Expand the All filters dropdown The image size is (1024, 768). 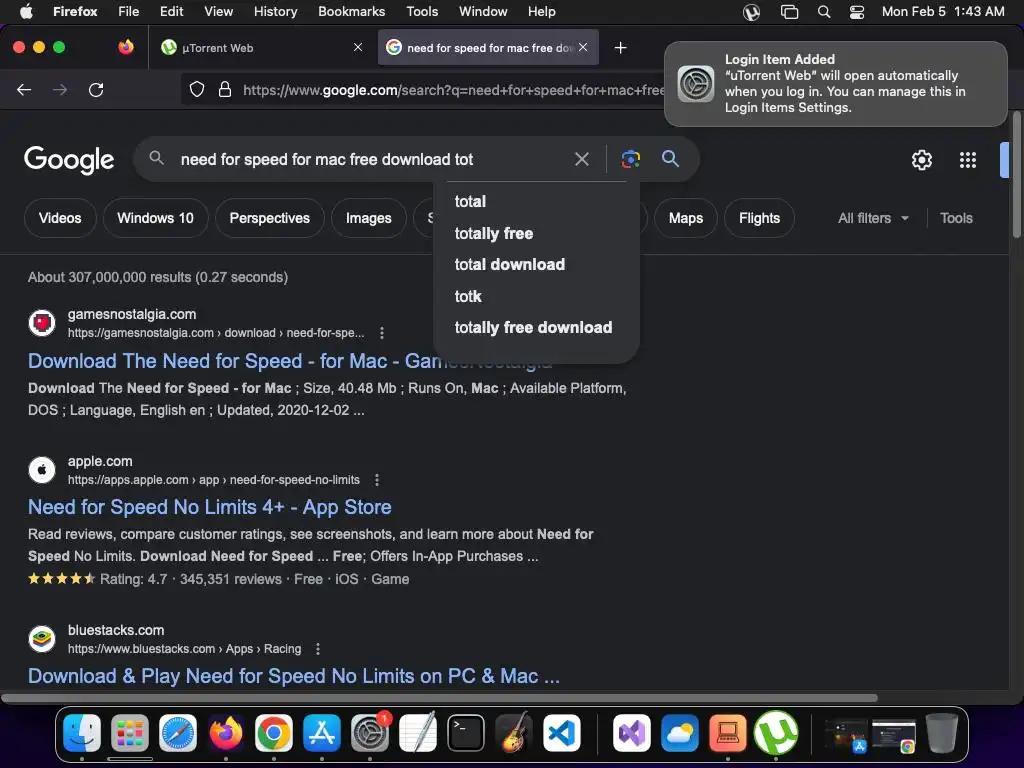873,218
